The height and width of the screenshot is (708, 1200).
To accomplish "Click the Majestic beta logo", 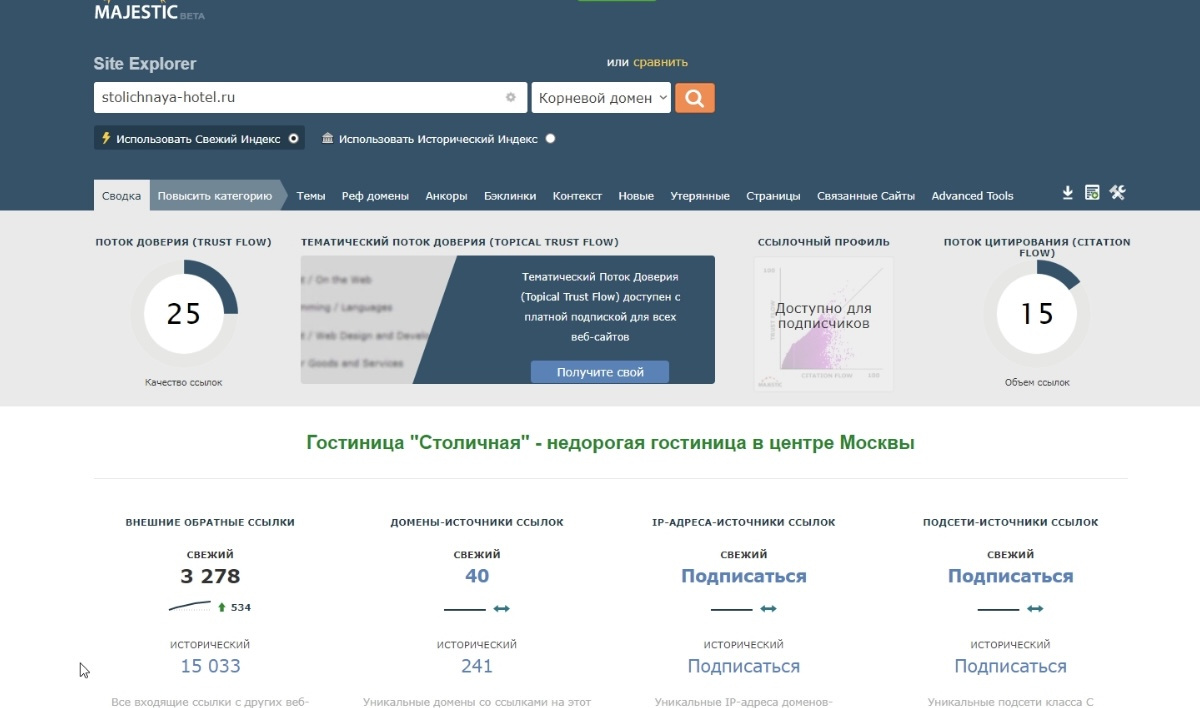I will (x=148, y=13).
